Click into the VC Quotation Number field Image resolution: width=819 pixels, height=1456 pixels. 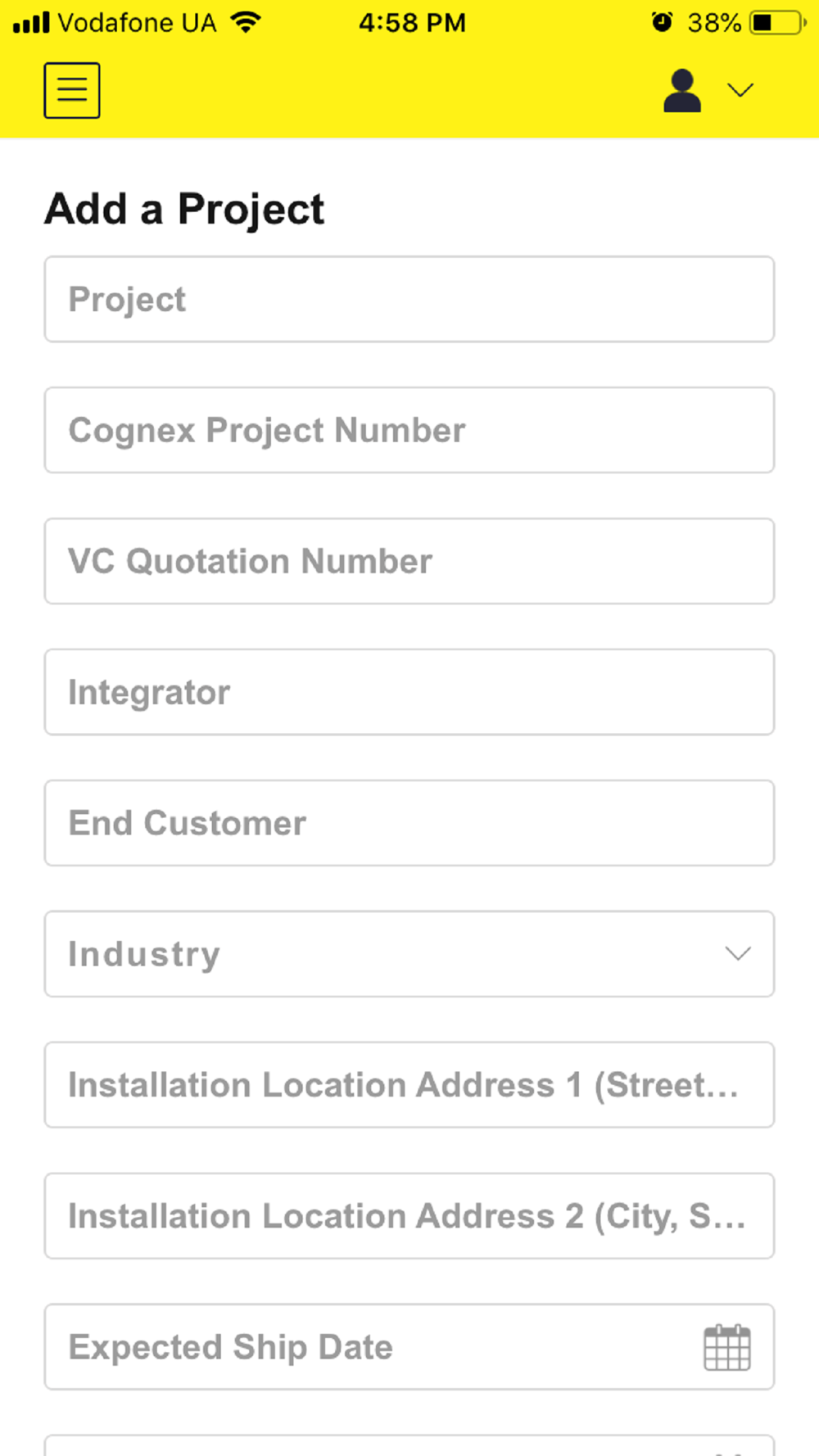[x=409, y=561]
